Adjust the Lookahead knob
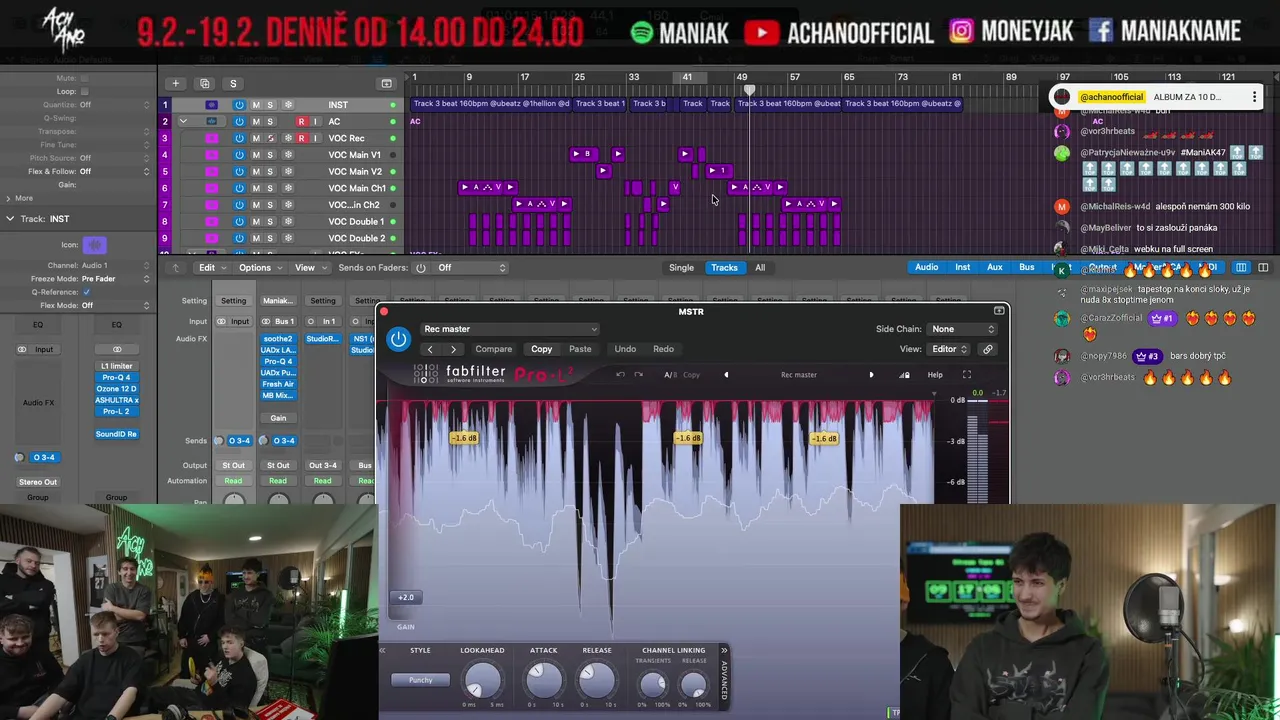 click(482, 680)
